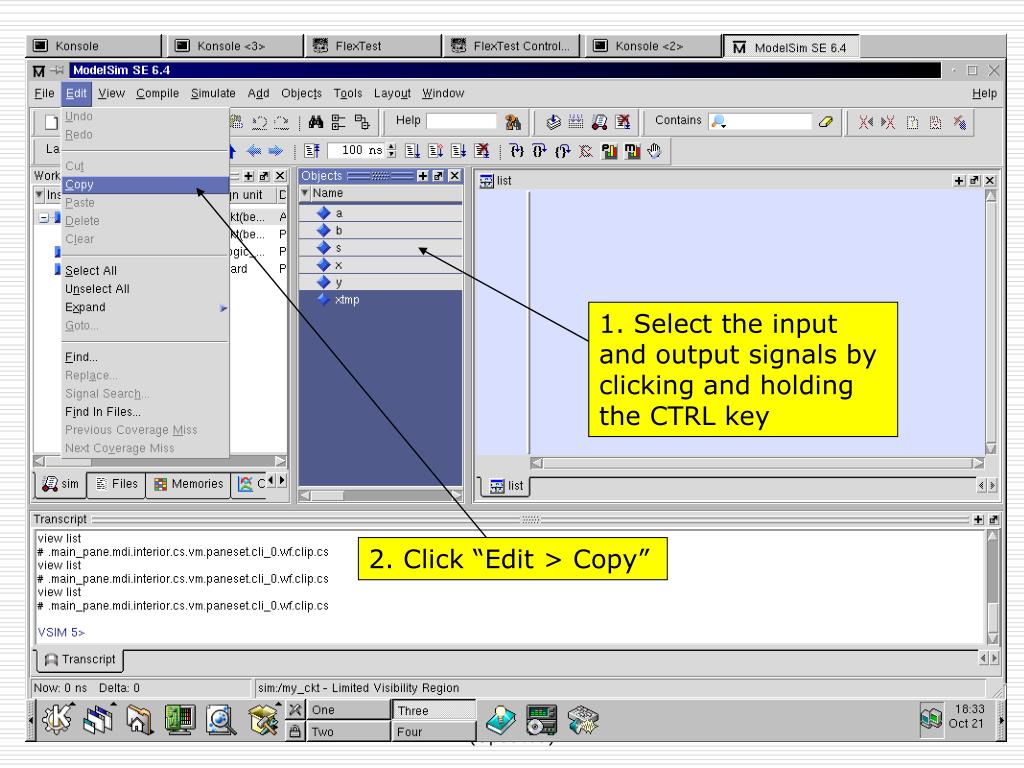Click the Compile All toolbar icon

coord(576,121)
